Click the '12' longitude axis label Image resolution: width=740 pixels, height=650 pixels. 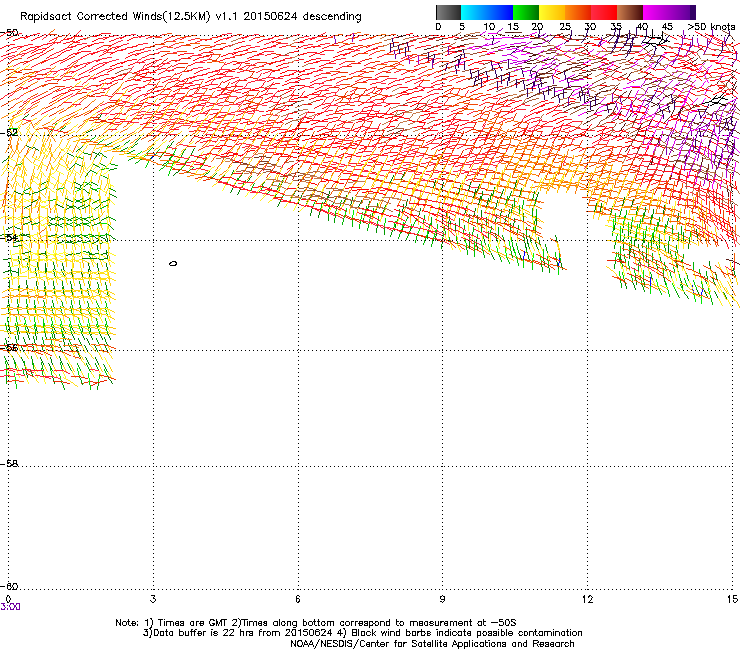click(x=587, y=599)
